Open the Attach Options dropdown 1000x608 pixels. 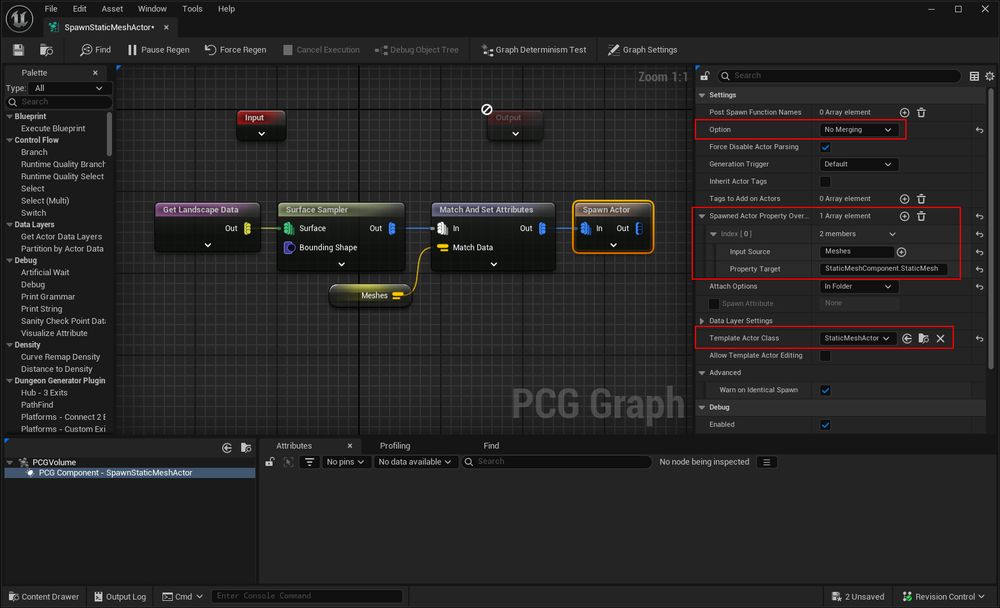click(858, 286)
